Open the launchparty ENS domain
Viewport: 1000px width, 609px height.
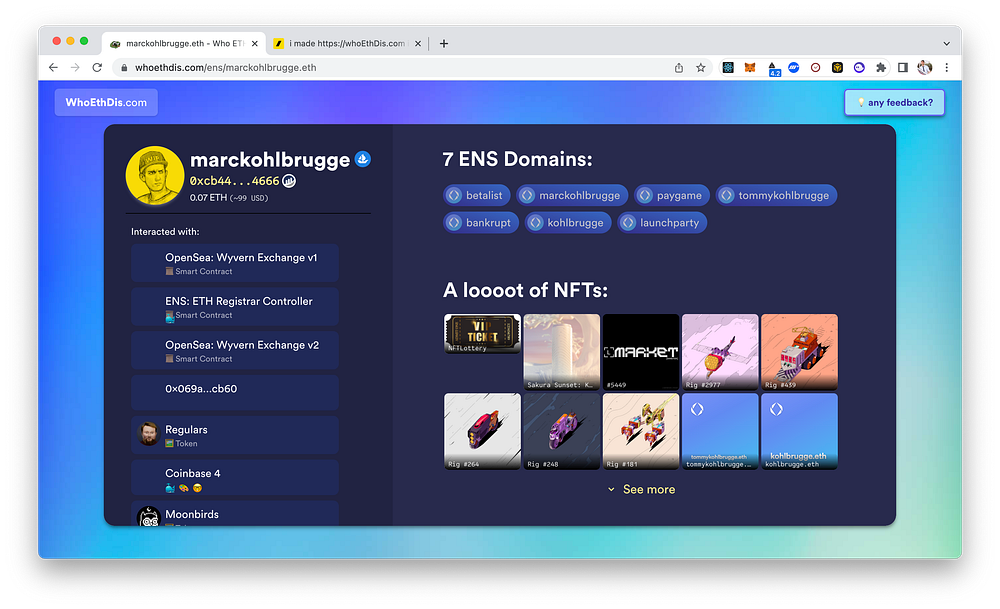pos(662,223)
